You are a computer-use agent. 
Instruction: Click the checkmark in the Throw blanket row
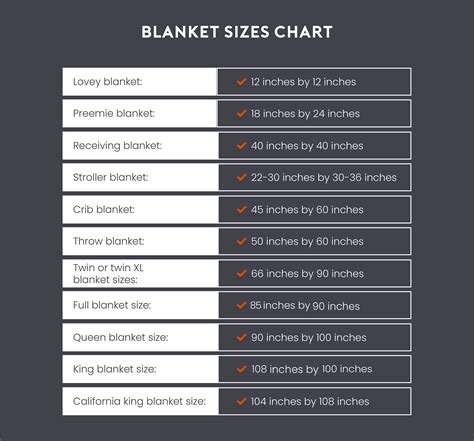[x=241, y=241]
